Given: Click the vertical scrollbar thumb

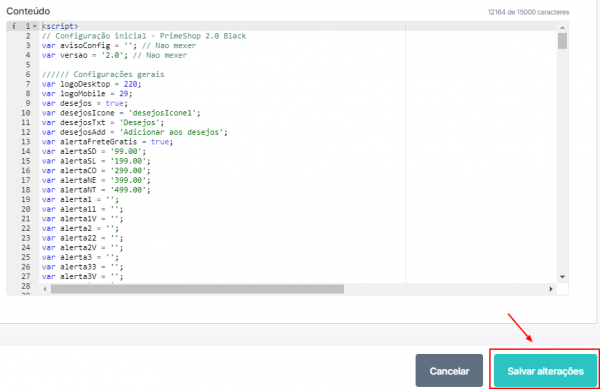Looking at the screenshot, I should [x=562, y=41].
